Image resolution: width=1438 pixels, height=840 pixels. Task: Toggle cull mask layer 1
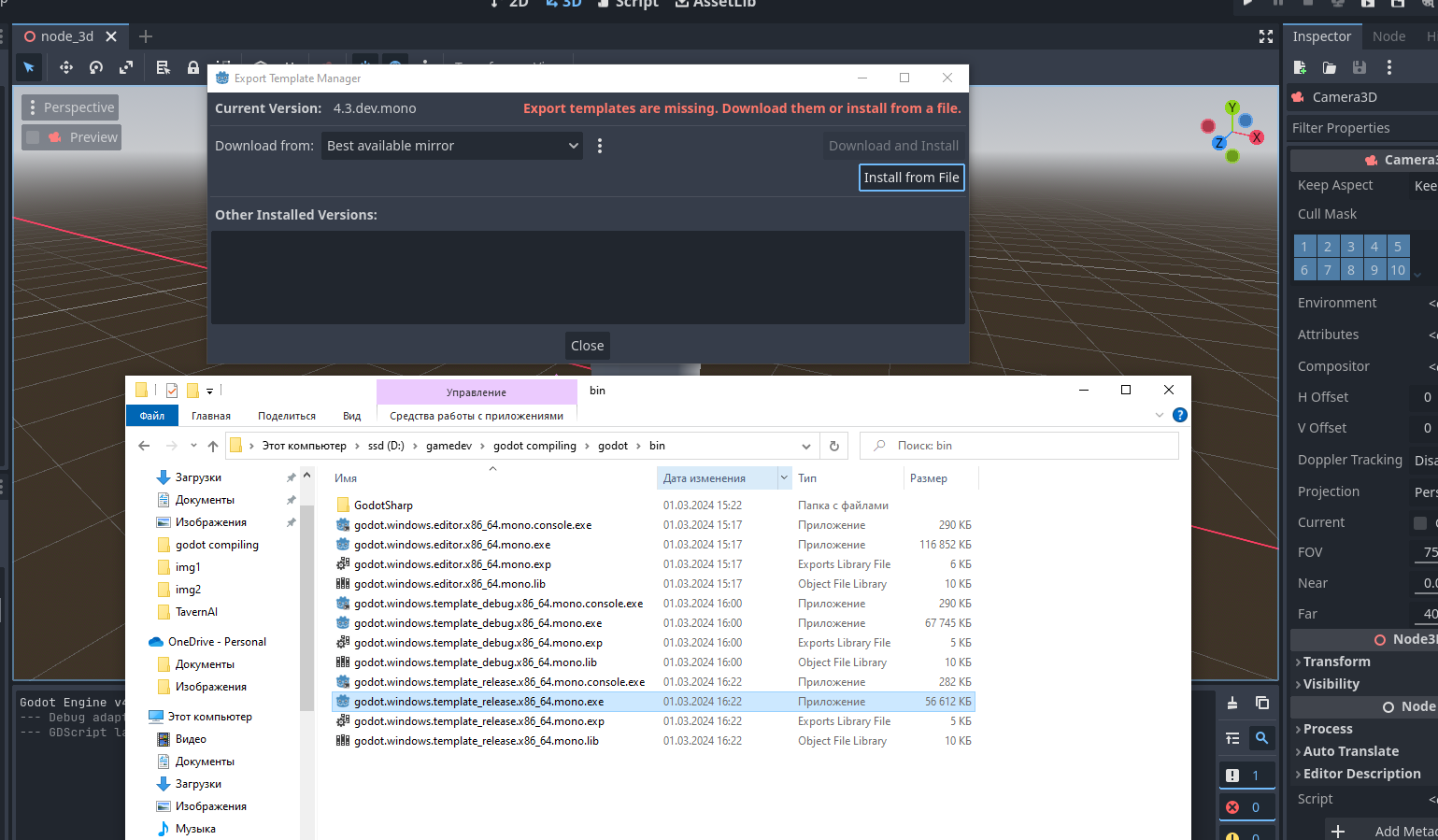click(1304, 247)
